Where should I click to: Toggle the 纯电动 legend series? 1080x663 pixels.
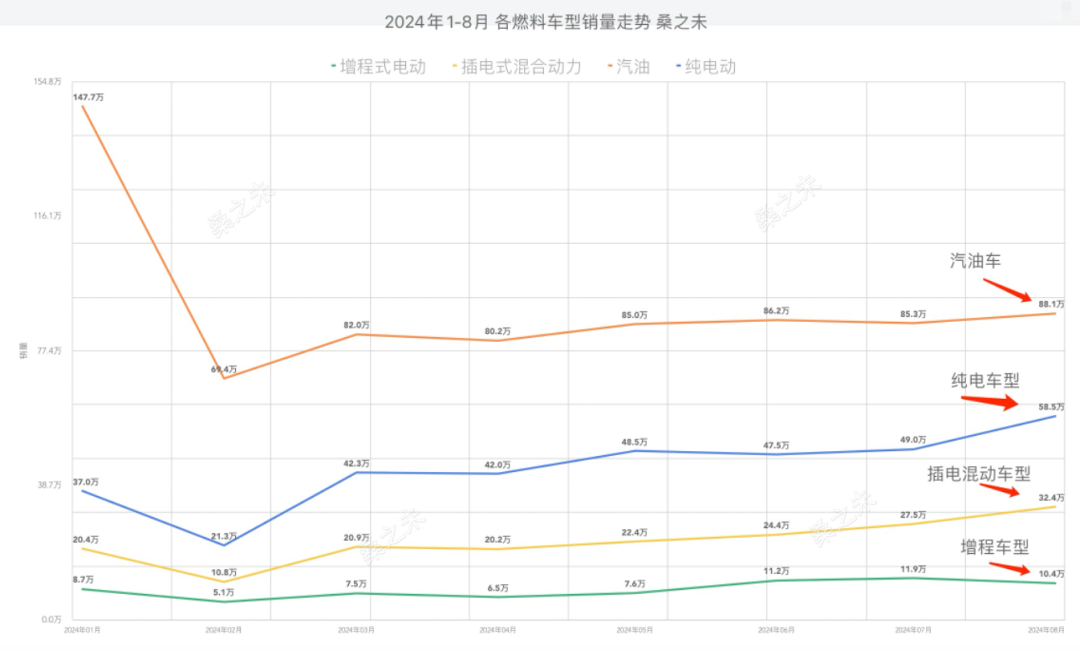[x=709, y=67]
